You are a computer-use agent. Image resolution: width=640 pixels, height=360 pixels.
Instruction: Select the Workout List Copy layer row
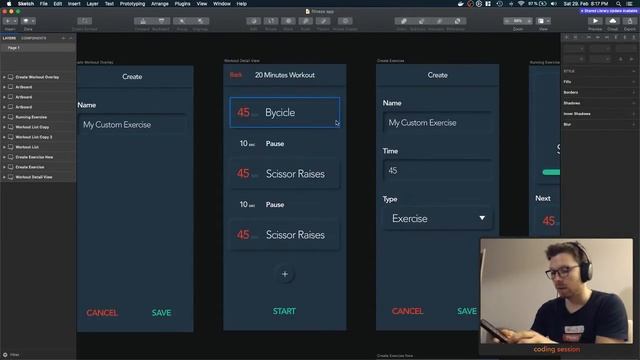pyautogui.click(x=38, y=127)
